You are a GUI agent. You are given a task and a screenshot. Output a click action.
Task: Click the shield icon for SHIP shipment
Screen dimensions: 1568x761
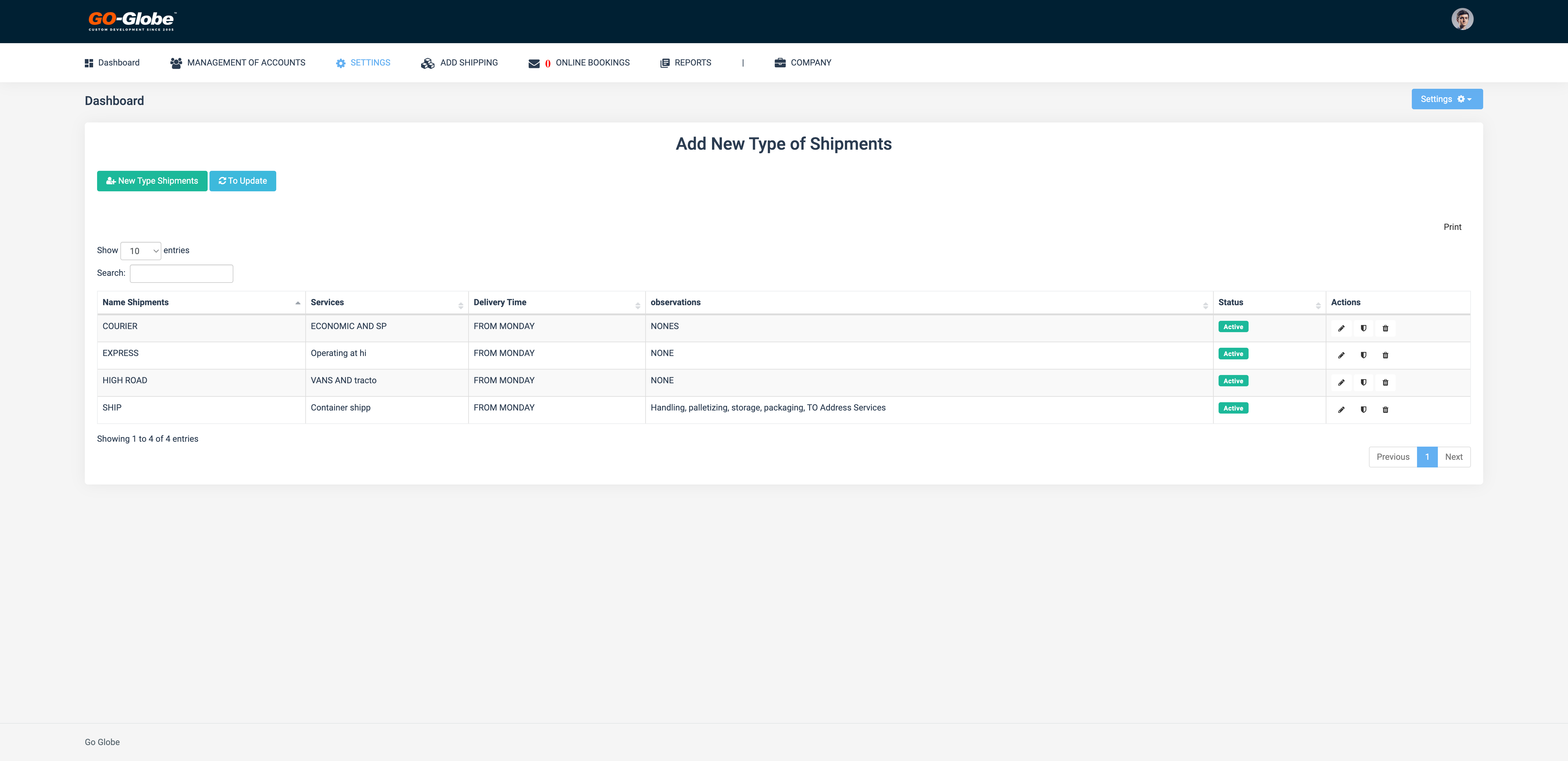point(1363,410)
